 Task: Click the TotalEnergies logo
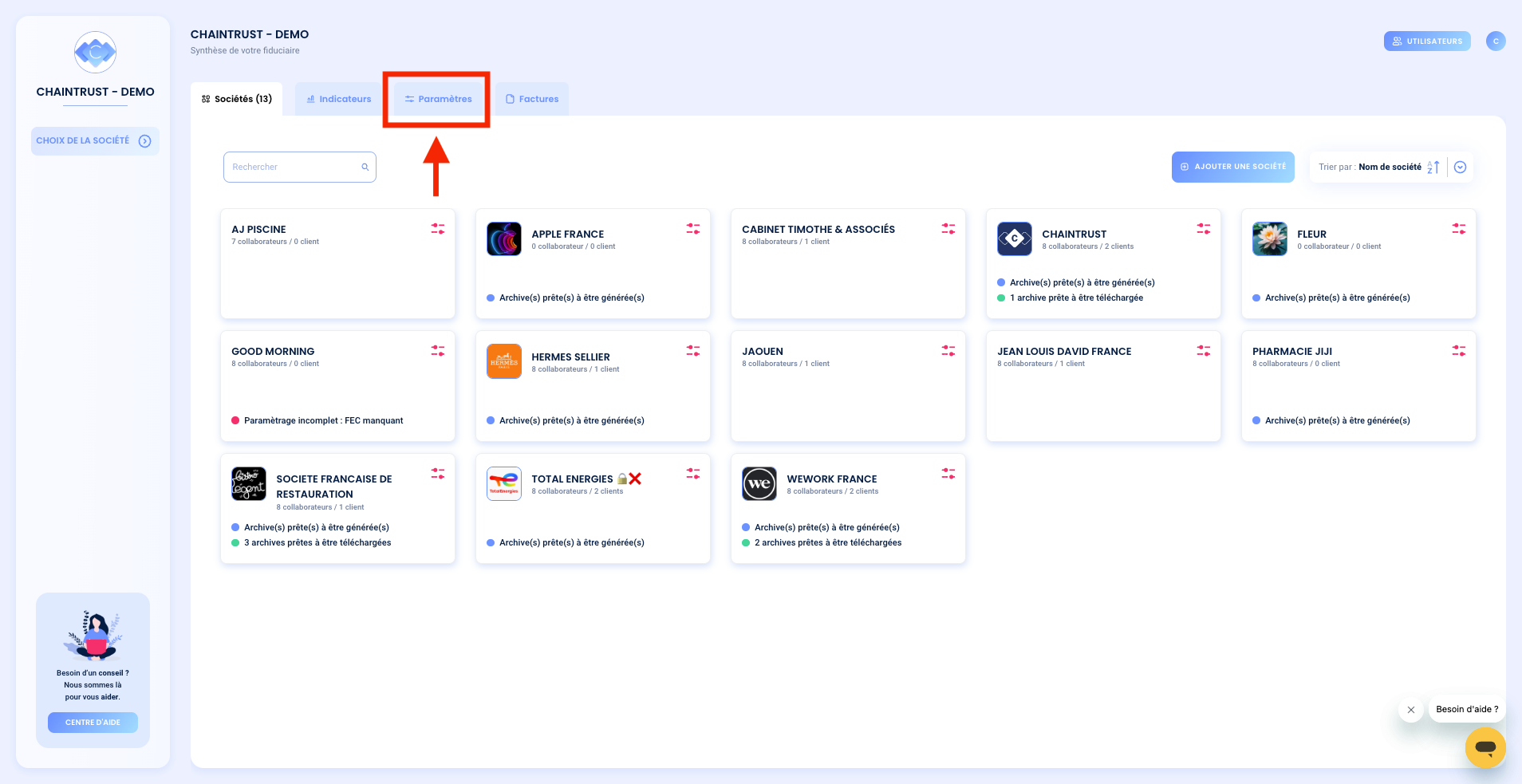504,484
